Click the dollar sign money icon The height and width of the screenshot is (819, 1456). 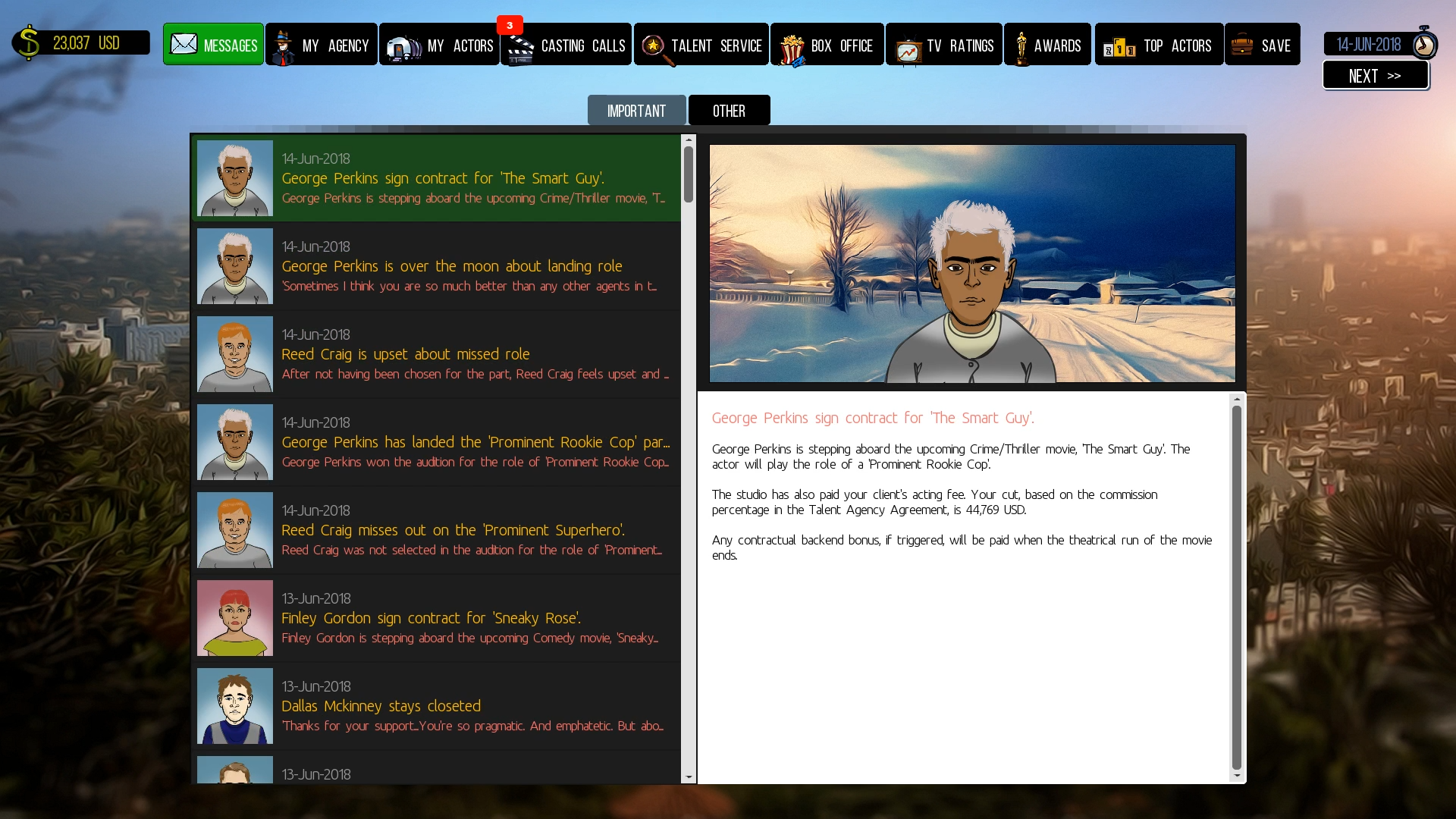click(x=28, y=43)
